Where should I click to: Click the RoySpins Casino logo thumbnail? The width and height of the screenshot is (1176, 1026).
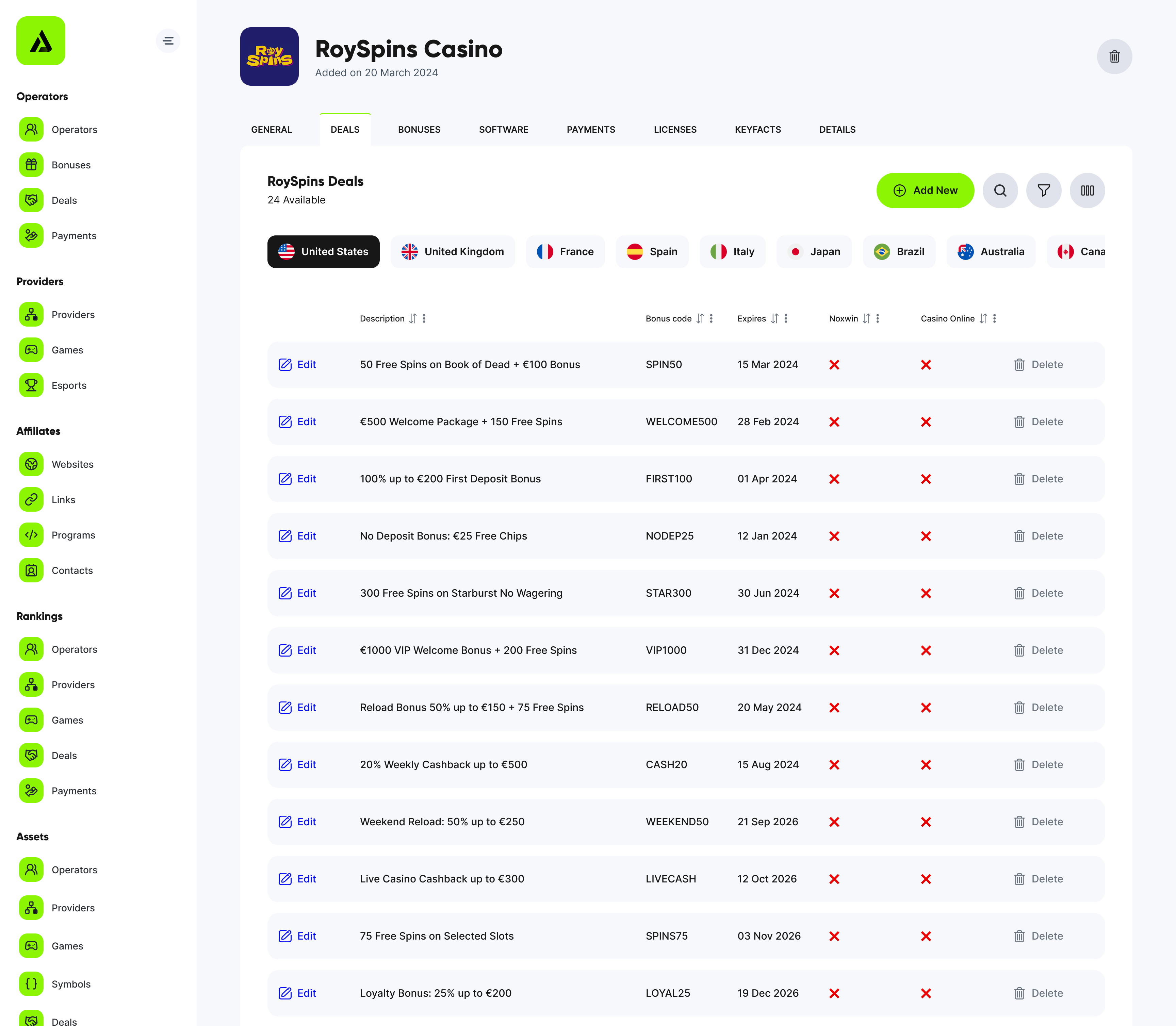[x=269, y=56]
